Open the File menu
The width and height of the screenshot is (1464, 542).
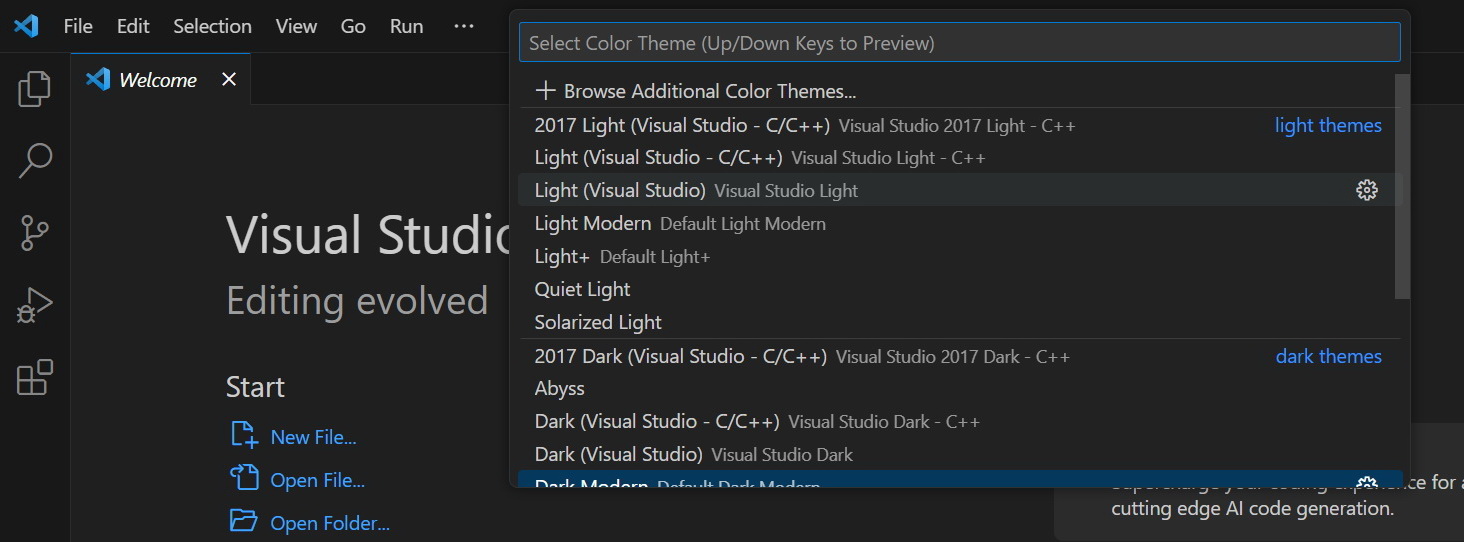(x=78, y=26)
